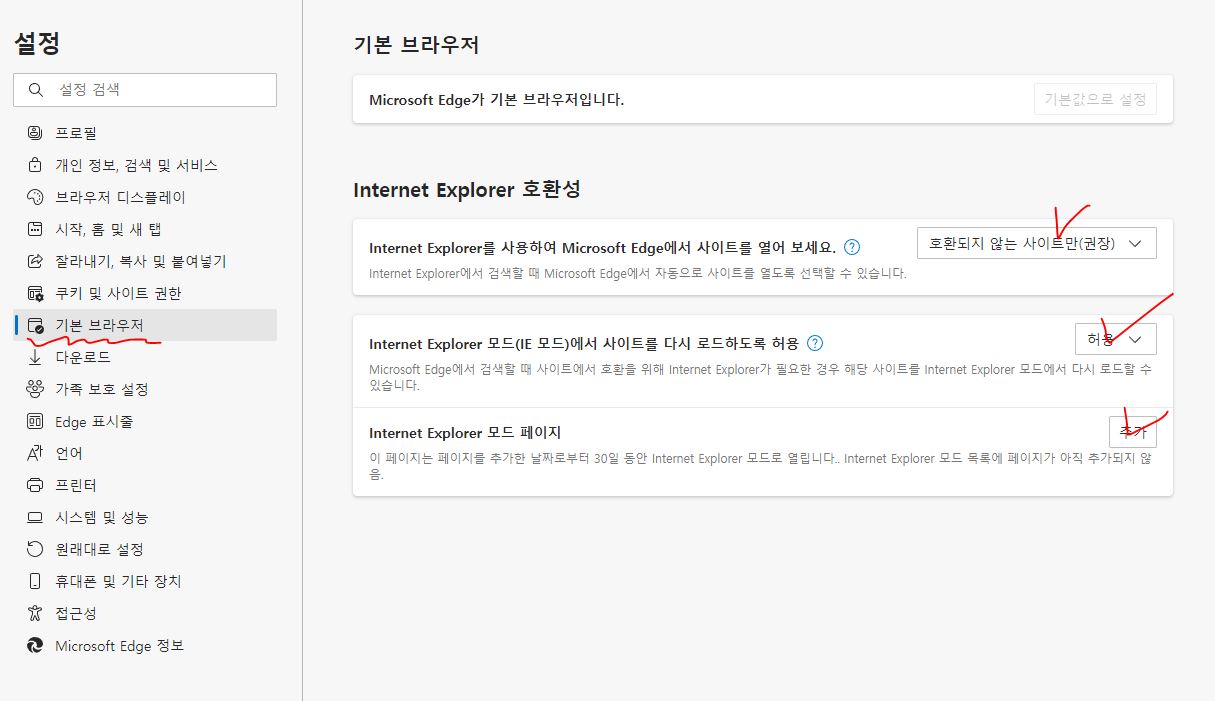Click the accessibility icon beside 접근성
This screenshot has width=1215, height=701.
(x=36, y=613)
